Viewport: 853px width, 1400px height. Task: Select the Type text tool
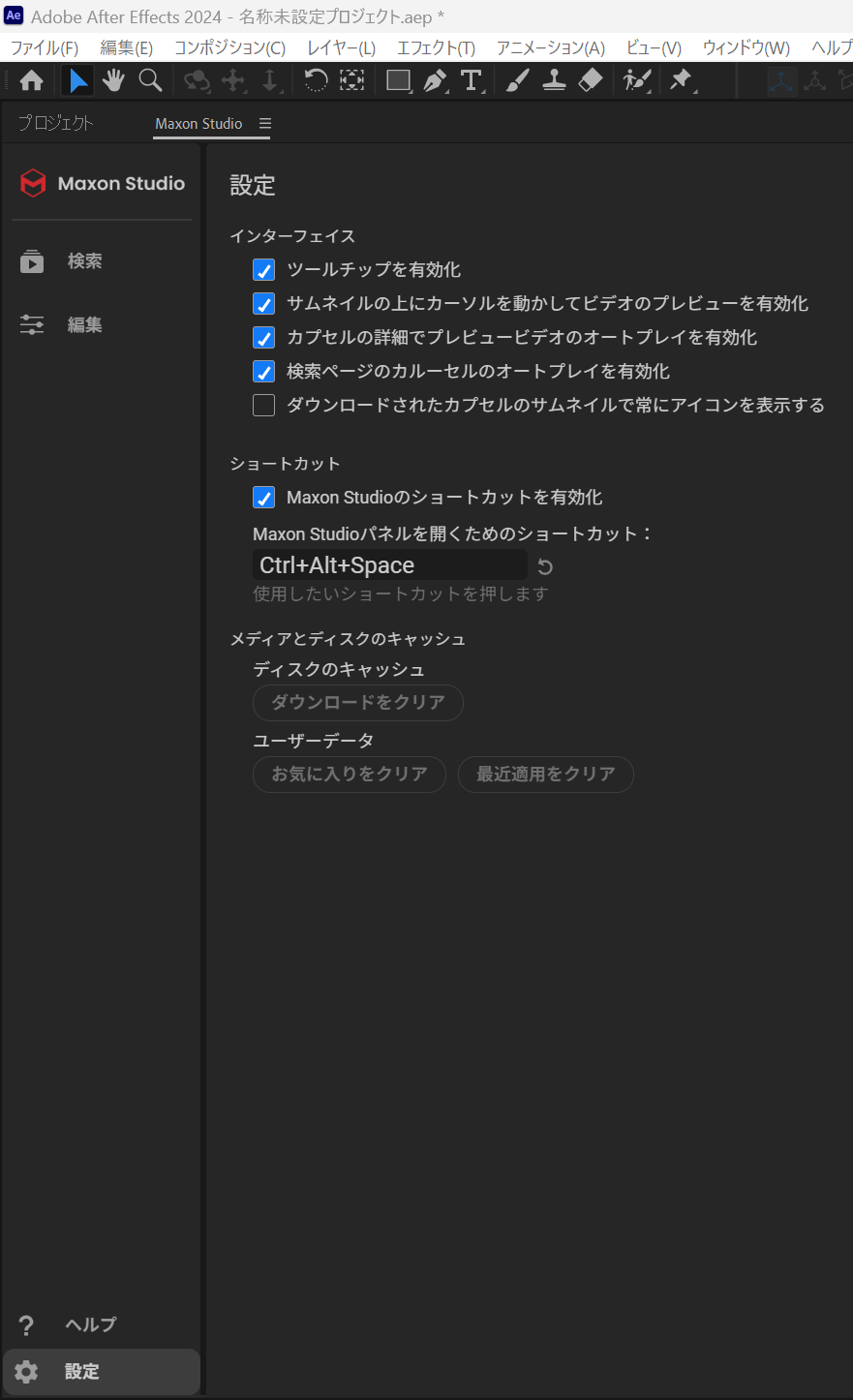point(472,80)
